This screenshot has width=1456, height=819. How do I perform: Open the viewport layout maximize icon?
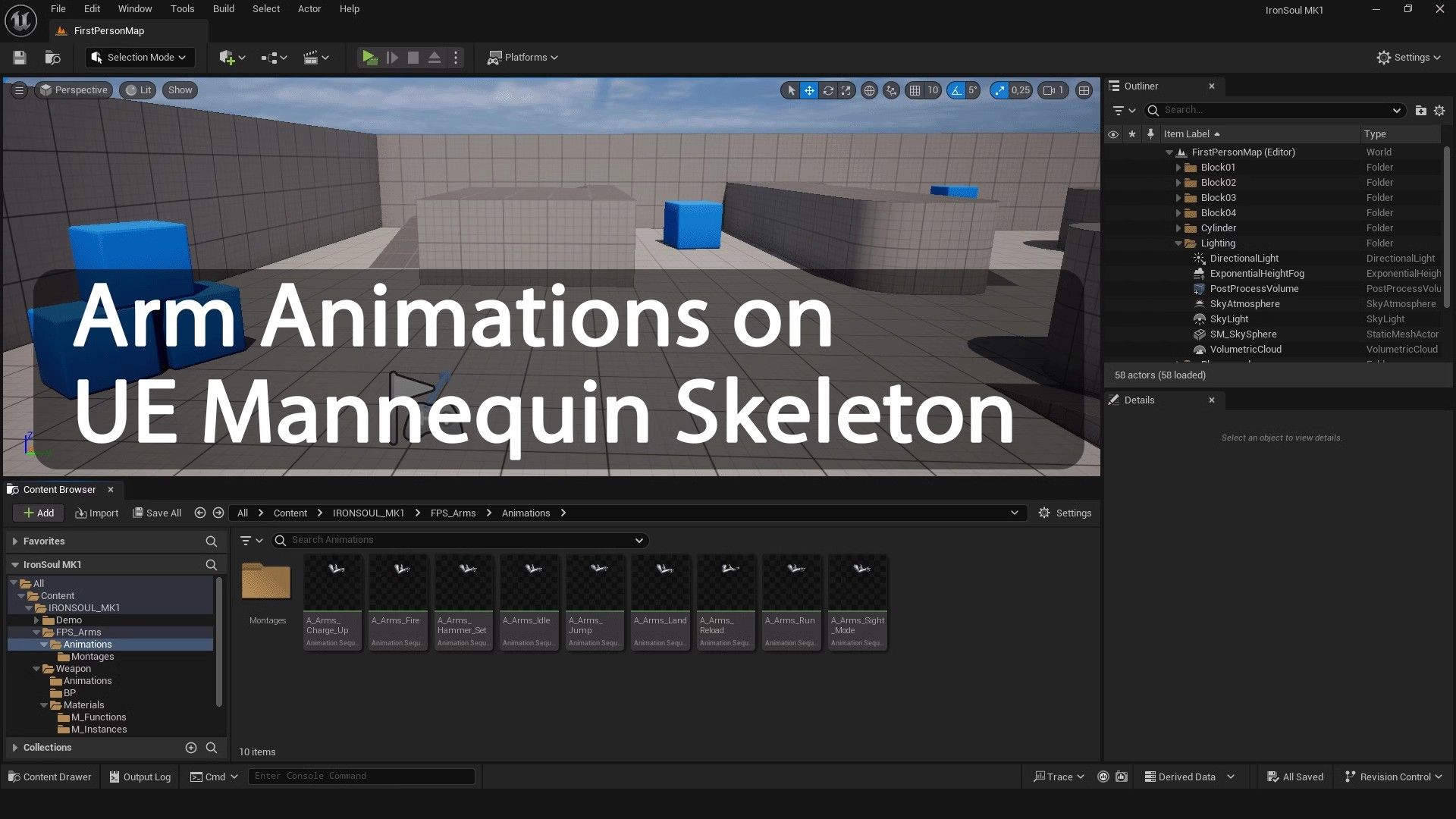tap(1084, 90)
